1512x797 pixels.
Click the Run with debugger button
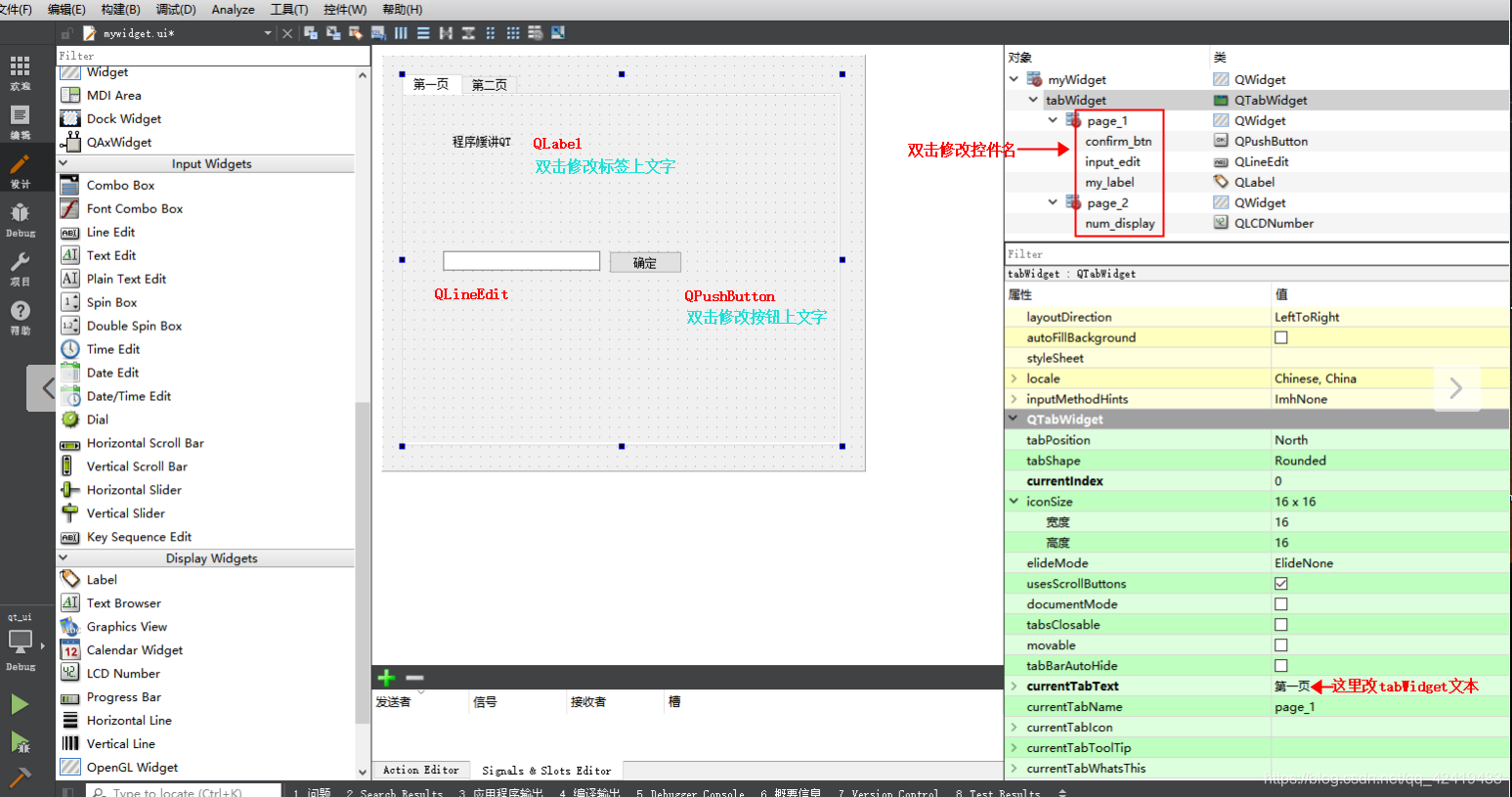coord(20,742)
